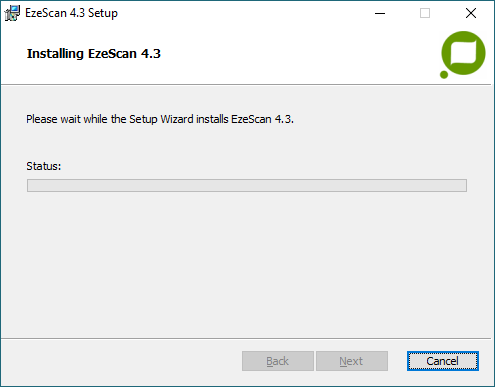Image resolution: width=495 pixels, height=387 pixels.
Task: Click the gap between Next and Cancel buttons
Action: coord(397,361)
